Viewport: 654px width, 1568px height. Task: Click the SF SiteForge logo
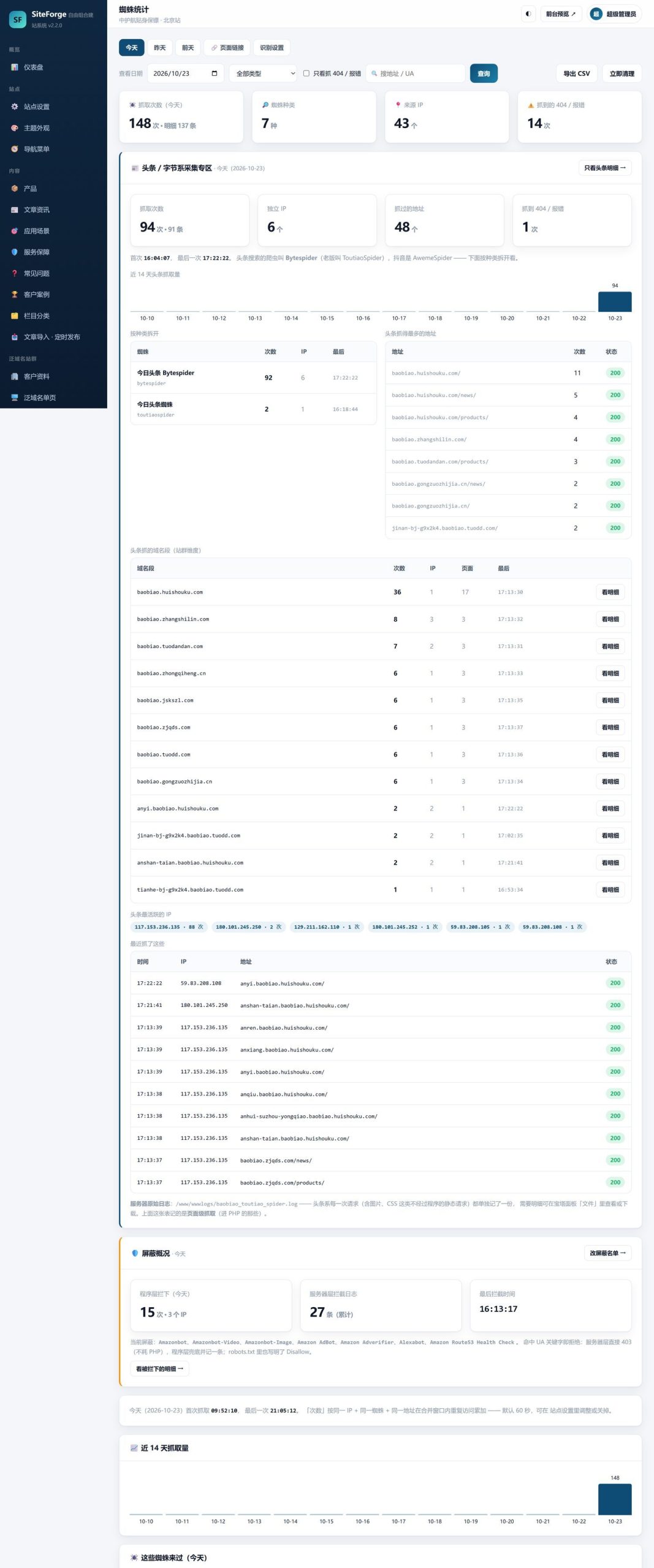18,20
